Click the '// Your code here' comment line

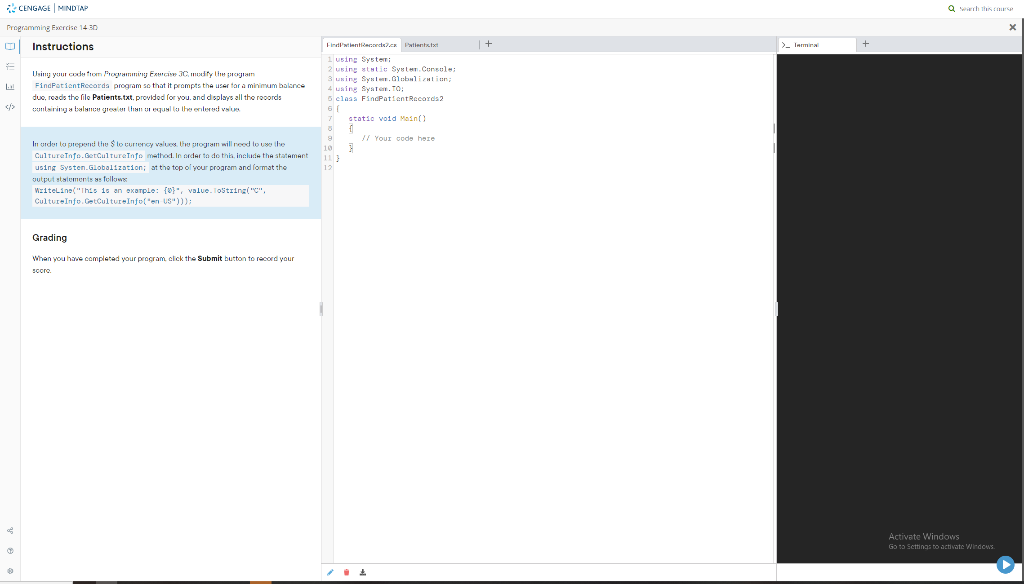click(x=398, y=138)
